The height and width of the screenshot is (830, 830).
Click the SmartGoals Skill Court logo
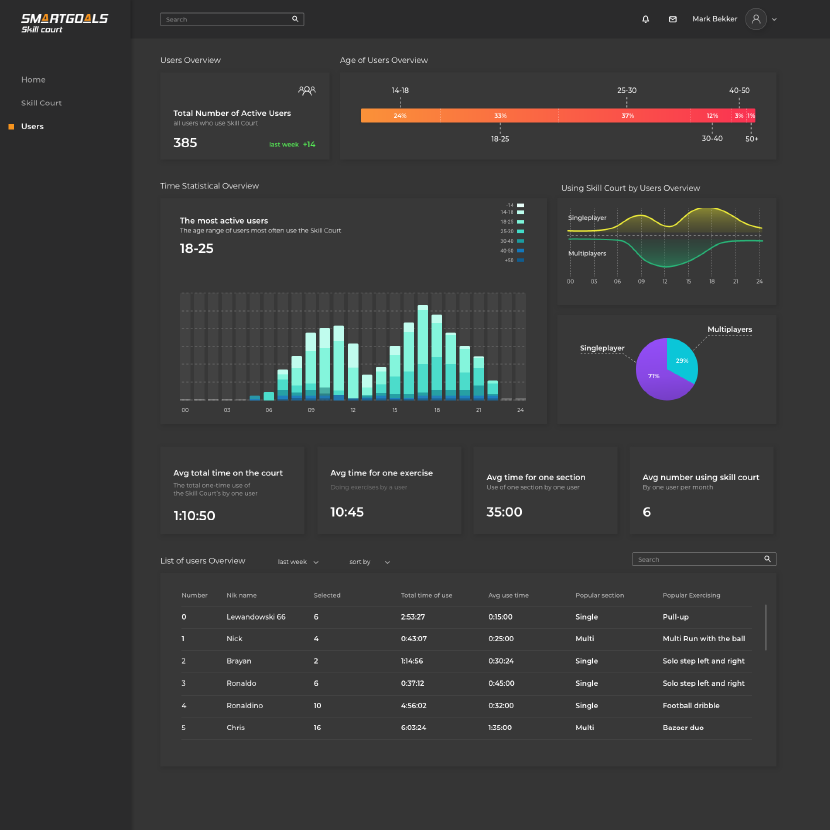[x=64, y=23]
